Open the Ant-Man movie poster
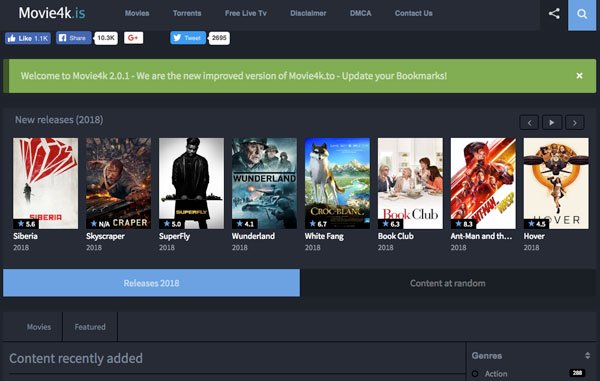 tap(483, 183)
